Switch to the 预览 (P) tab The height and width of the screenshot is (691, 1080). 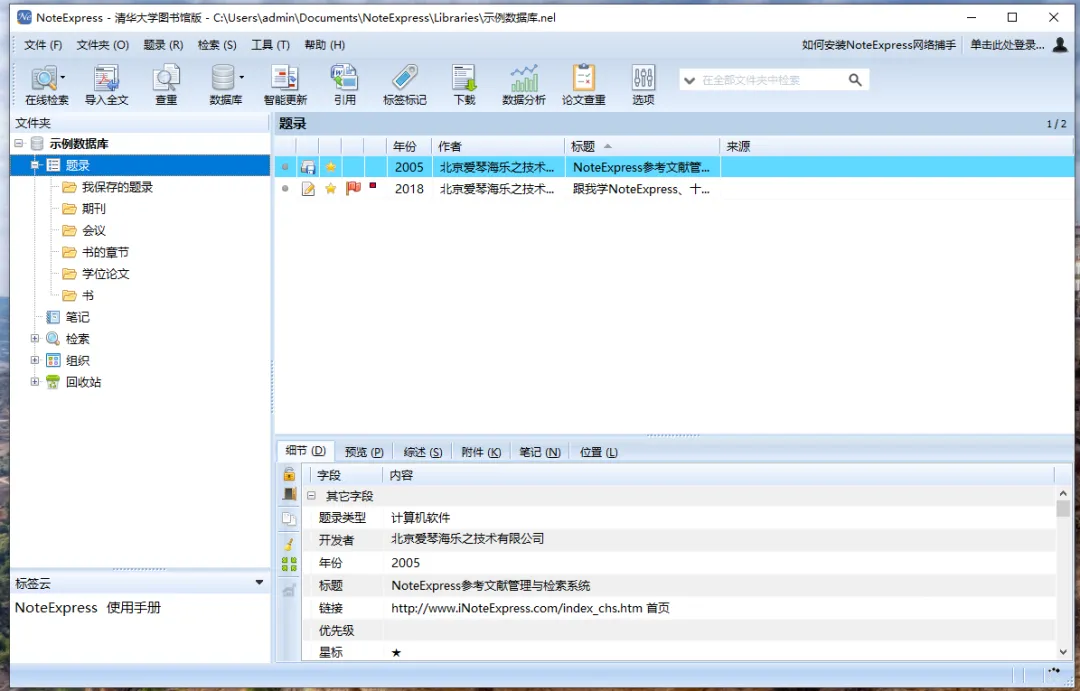coord(364,452)
